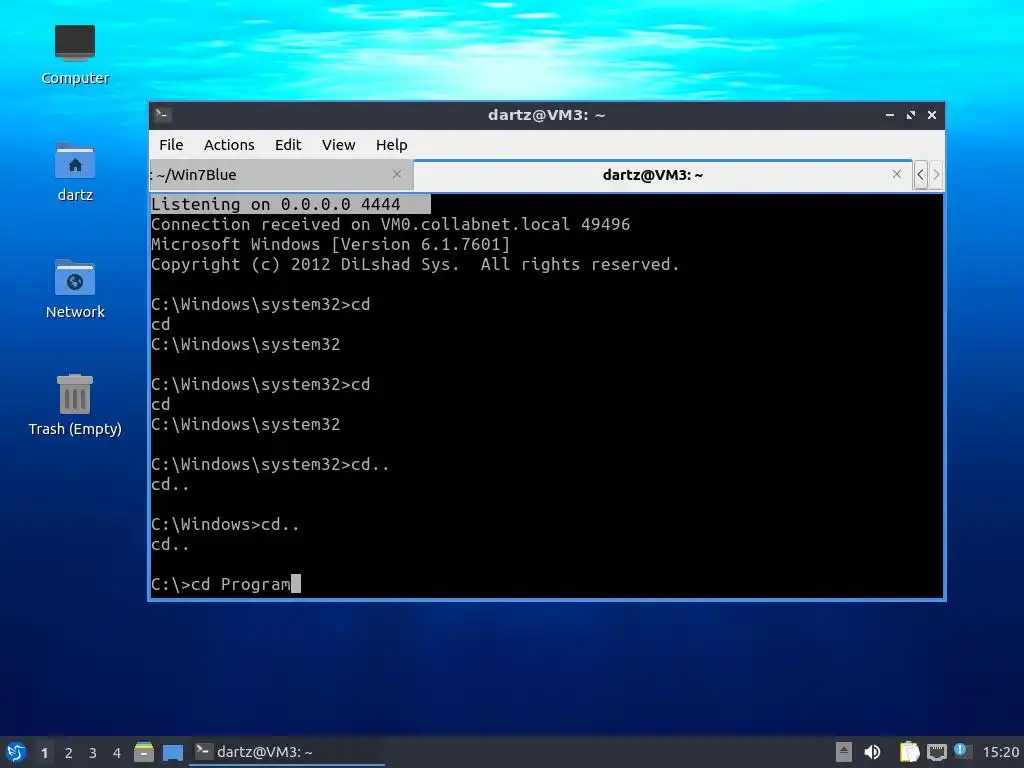The height and width of the screenshot is (768, 1024).
Task: Open the Actions menu
Action: pos(229,145)
